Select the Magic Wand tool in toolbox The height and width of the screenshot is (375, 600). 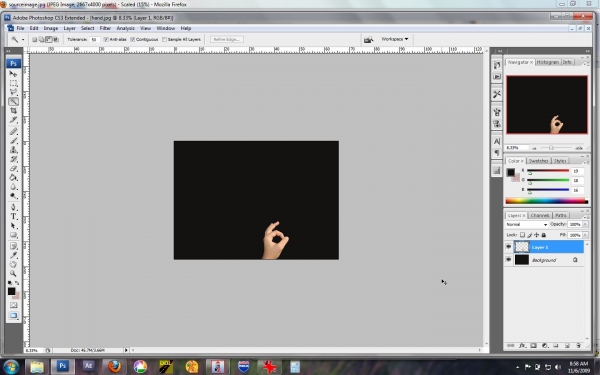tap(13, 101)
